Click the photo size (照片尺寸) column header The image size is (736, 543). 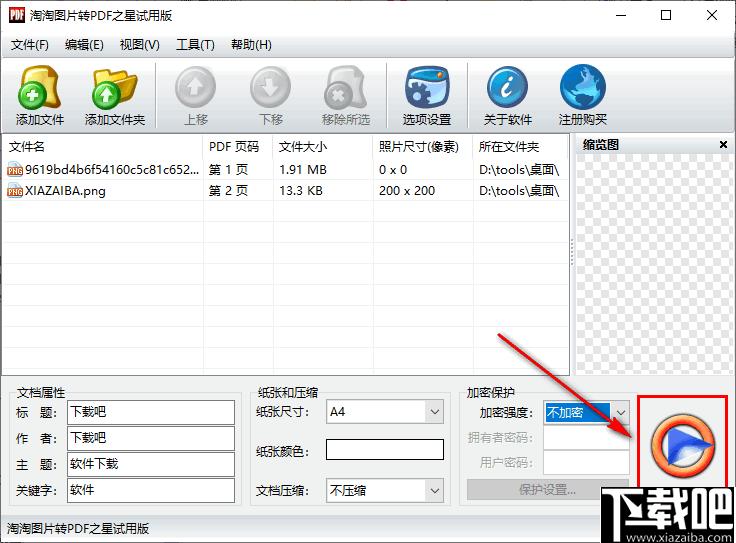point(423,147)
